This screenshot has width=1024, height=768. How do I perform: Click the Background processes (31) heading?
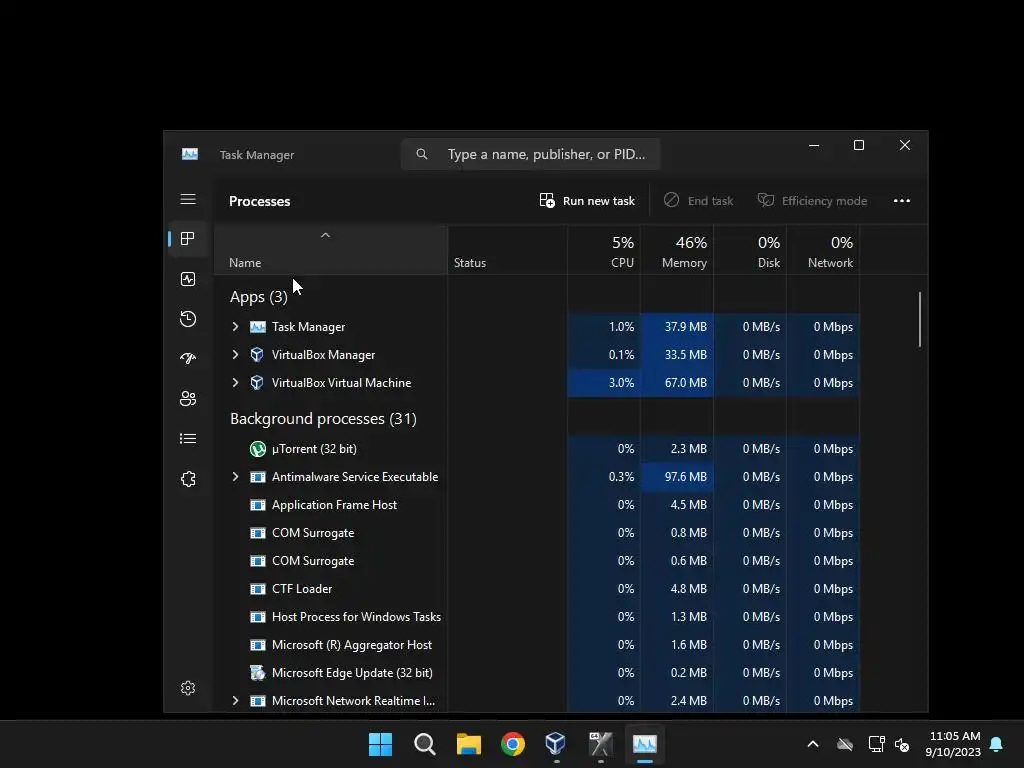tap(323, 419)
